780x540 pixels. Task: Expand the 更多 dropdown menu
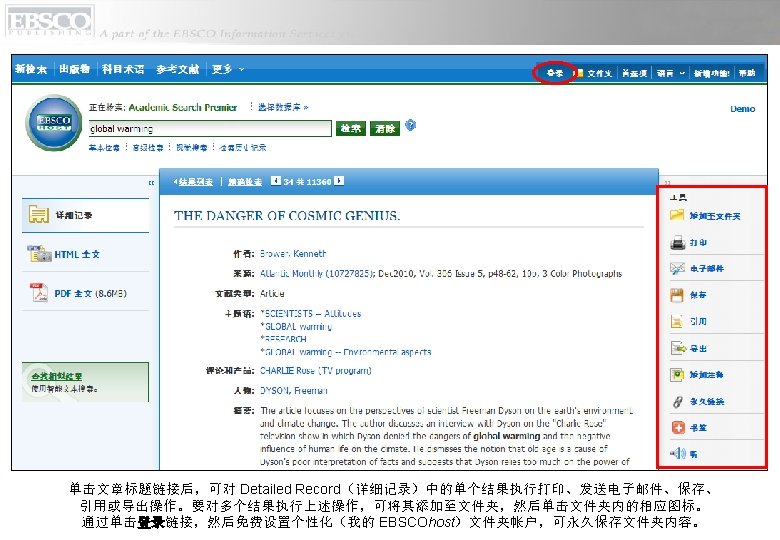pos(228,69)
